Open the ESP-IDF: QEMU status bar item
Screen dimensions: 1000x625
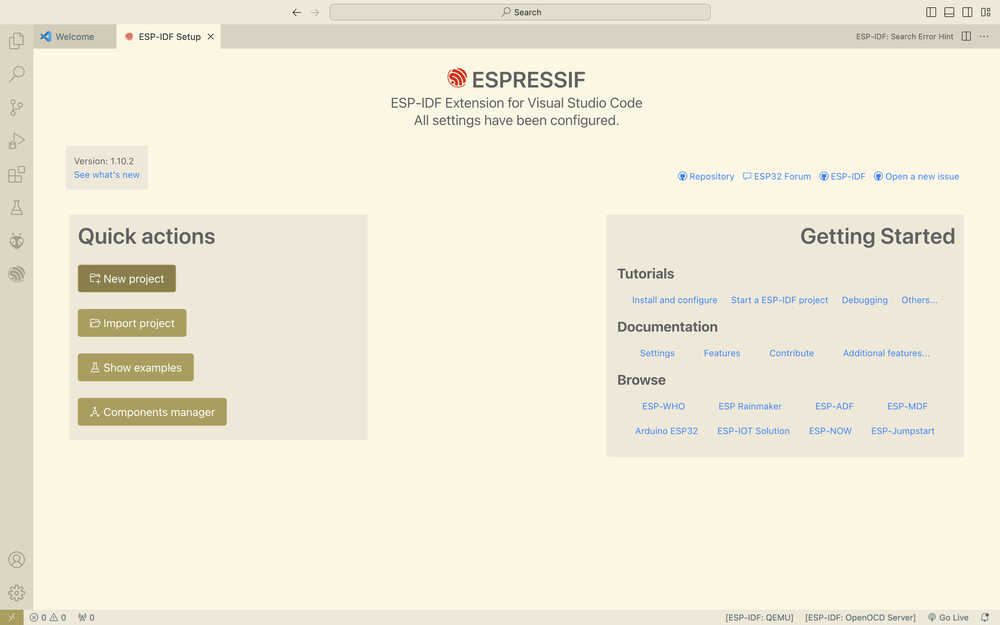(759, 617)
